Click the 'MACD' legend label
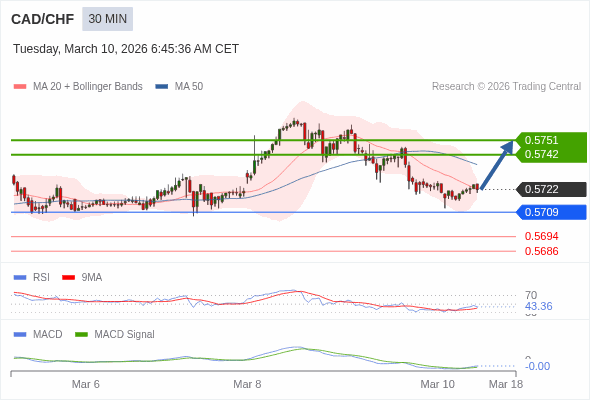This screenshot has height=400, width=590. (48, 335)
